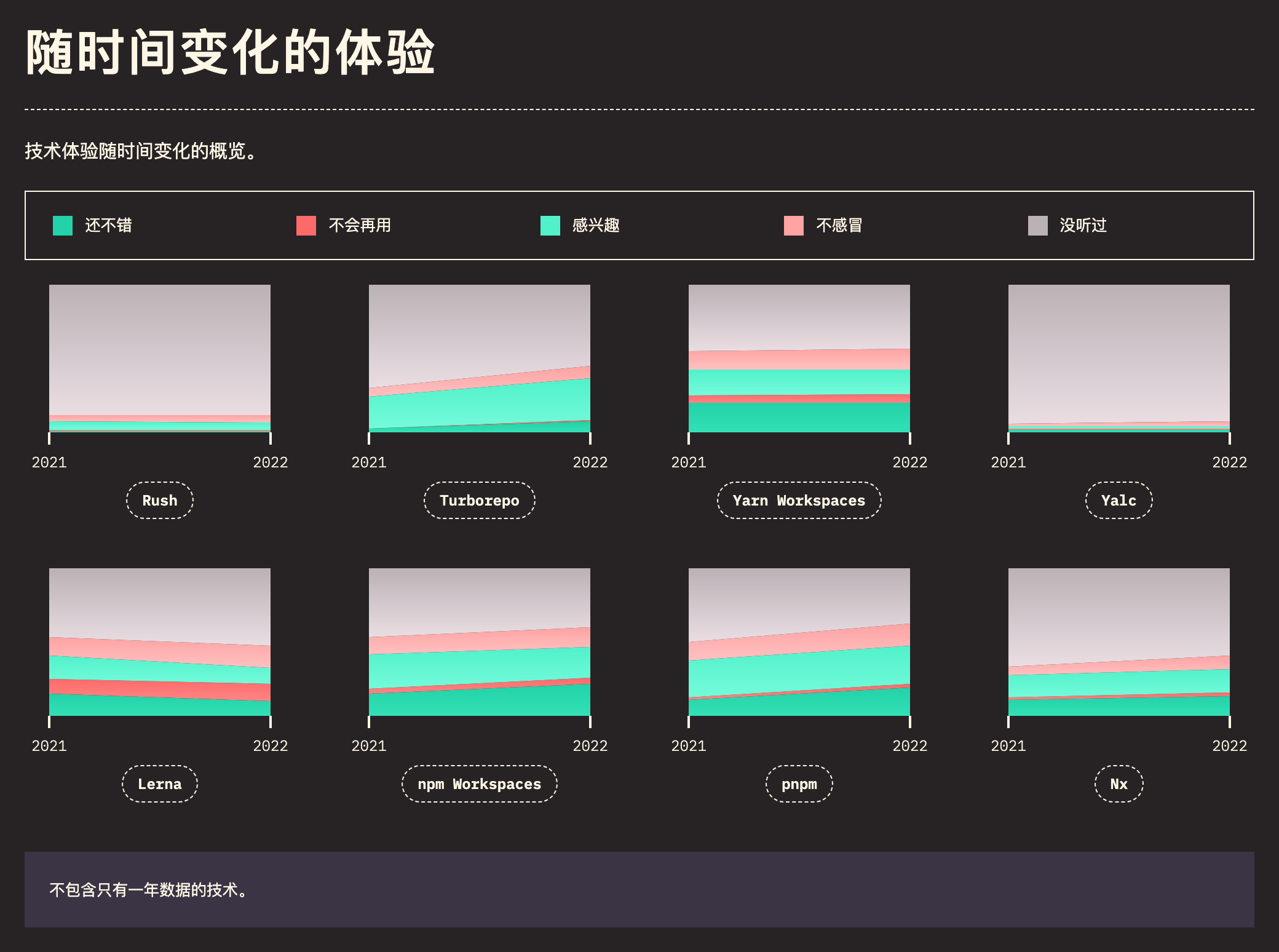Select the Yalc label
Screen dimensions: 1279x952
coord(1119,500)
